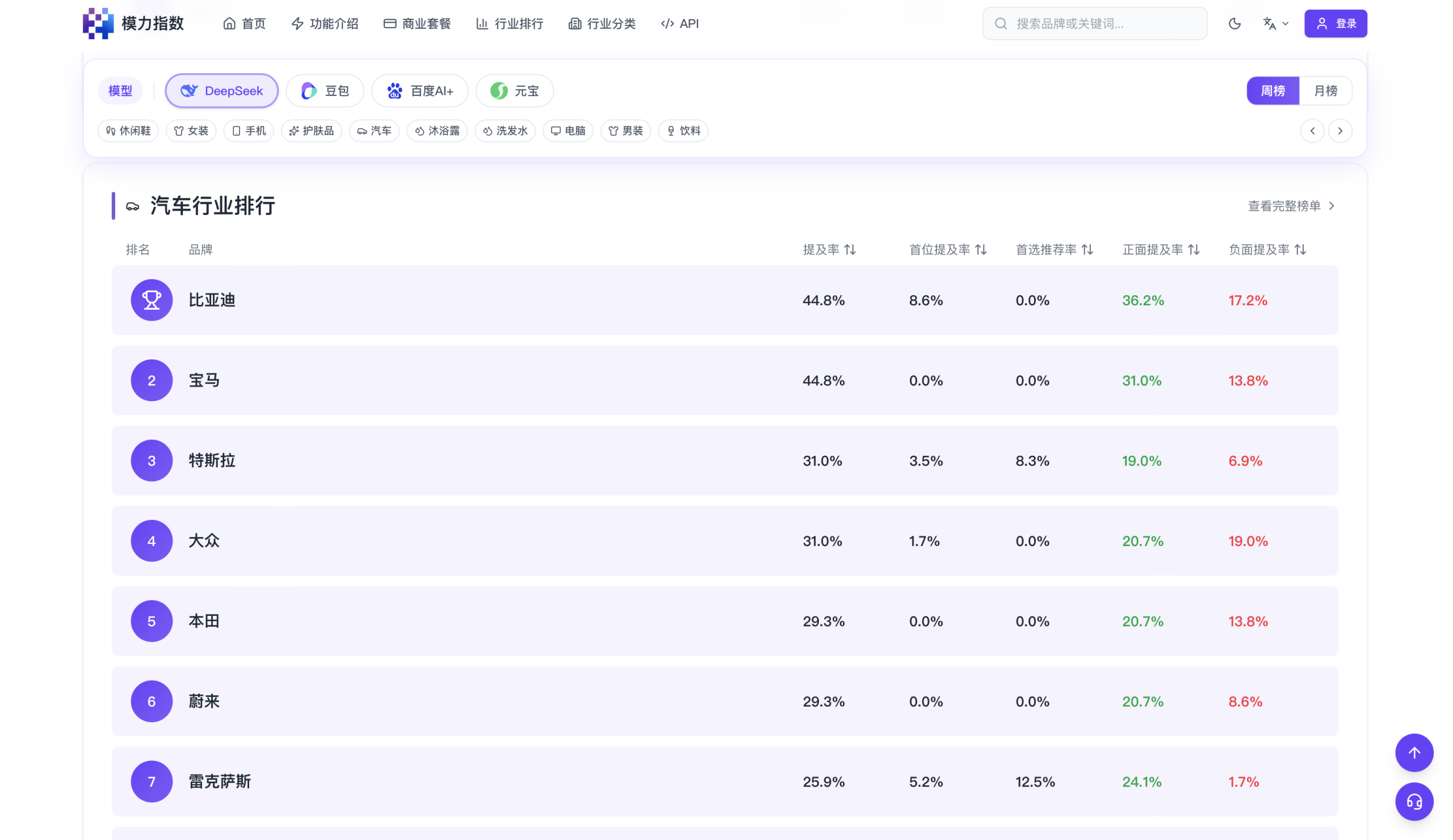Click 大众 negative rate 19.0%

(1248, 541)
